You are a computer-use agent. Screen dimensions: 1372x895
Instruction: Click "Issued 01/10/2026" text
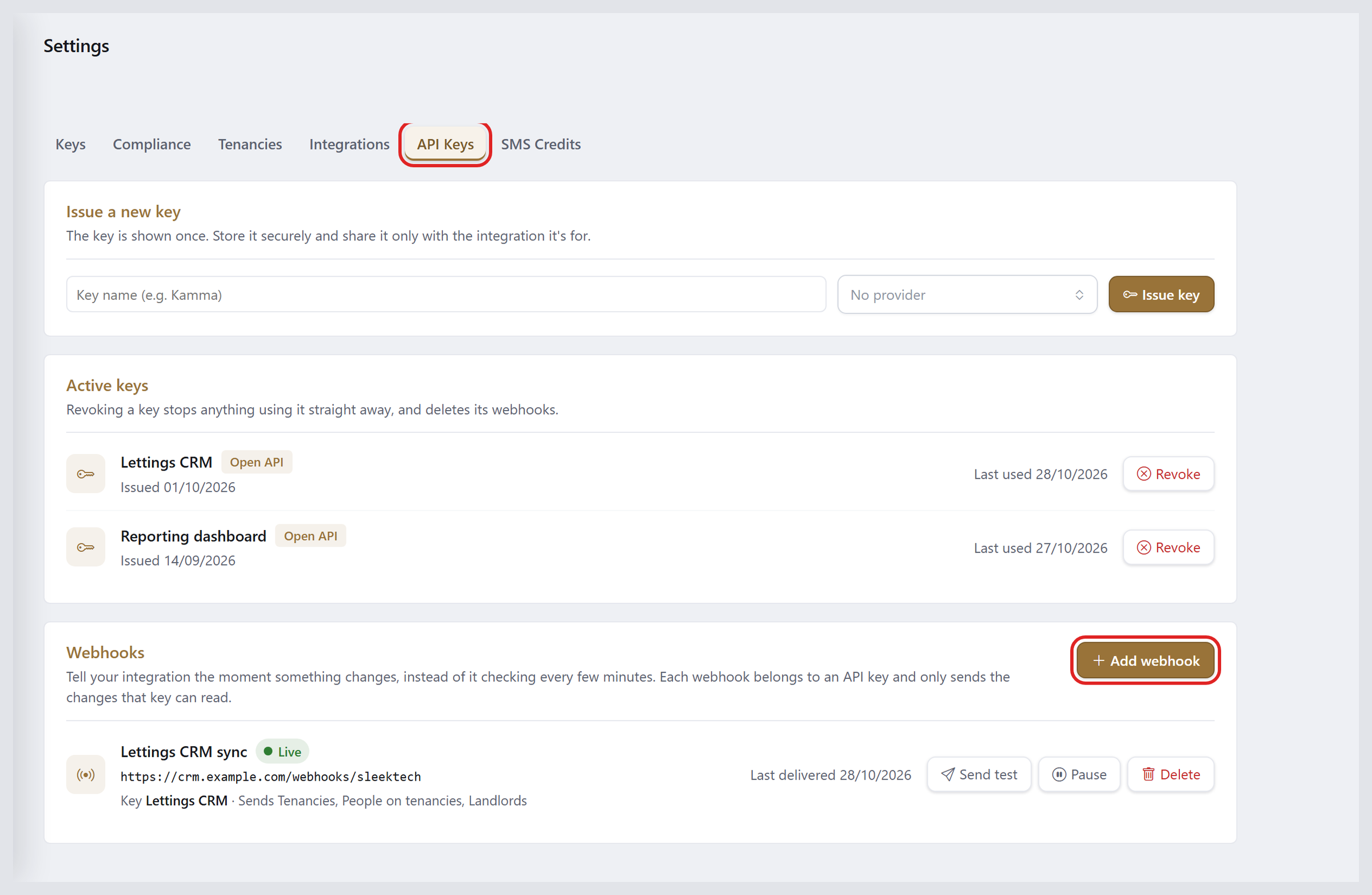[178, 487]
